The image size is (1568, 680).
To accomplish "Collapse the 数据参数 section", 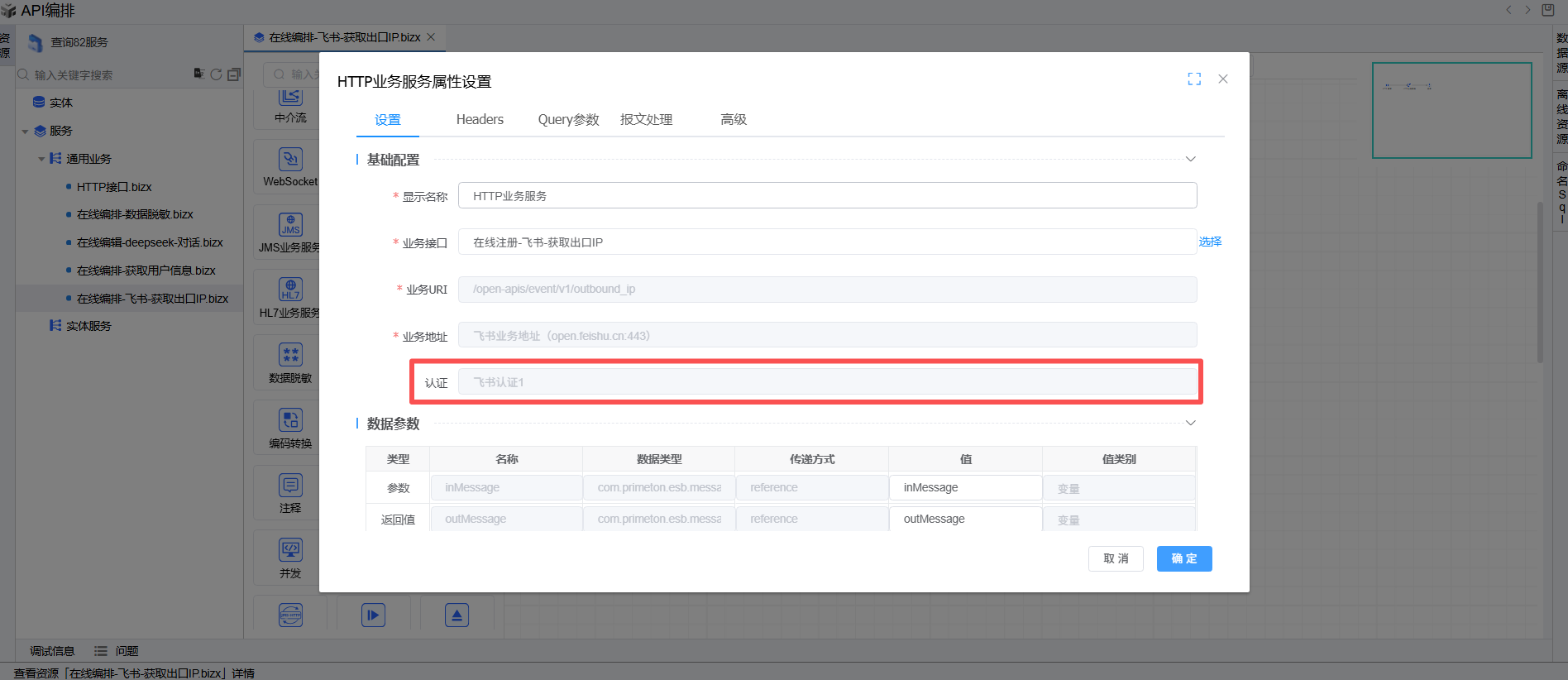I will (x=1191, y=423).
